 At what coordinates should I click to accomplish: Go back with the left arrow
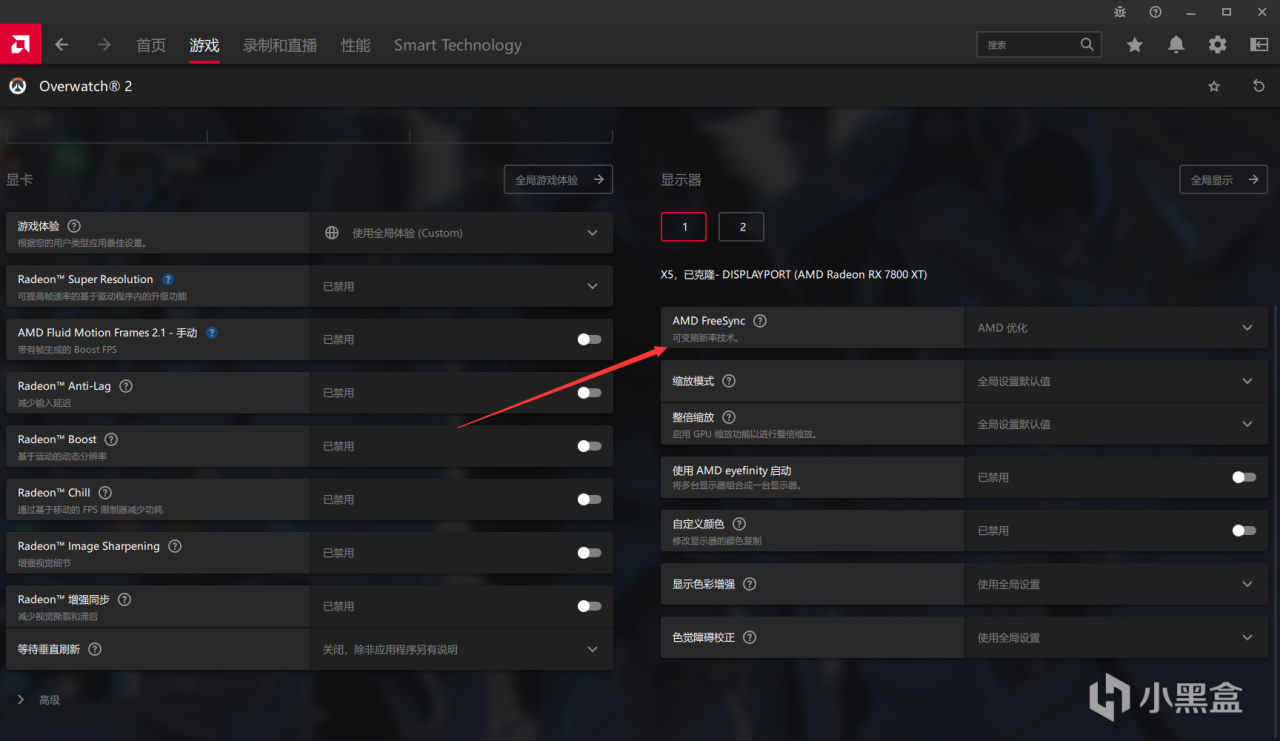tap(62, 45)
